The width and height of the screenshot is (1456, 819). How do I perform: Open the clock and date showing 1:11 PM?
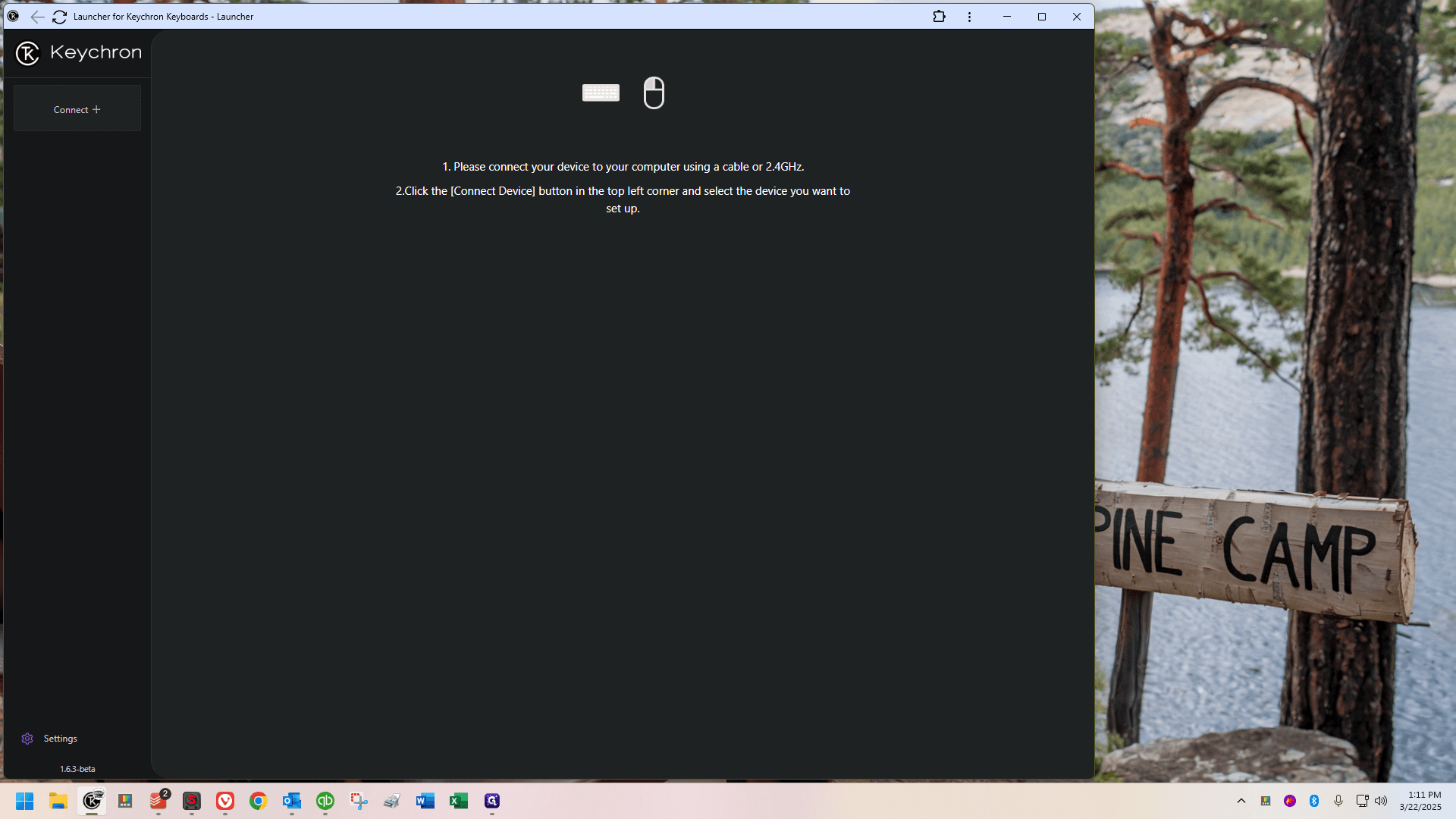click(1420, 801)
